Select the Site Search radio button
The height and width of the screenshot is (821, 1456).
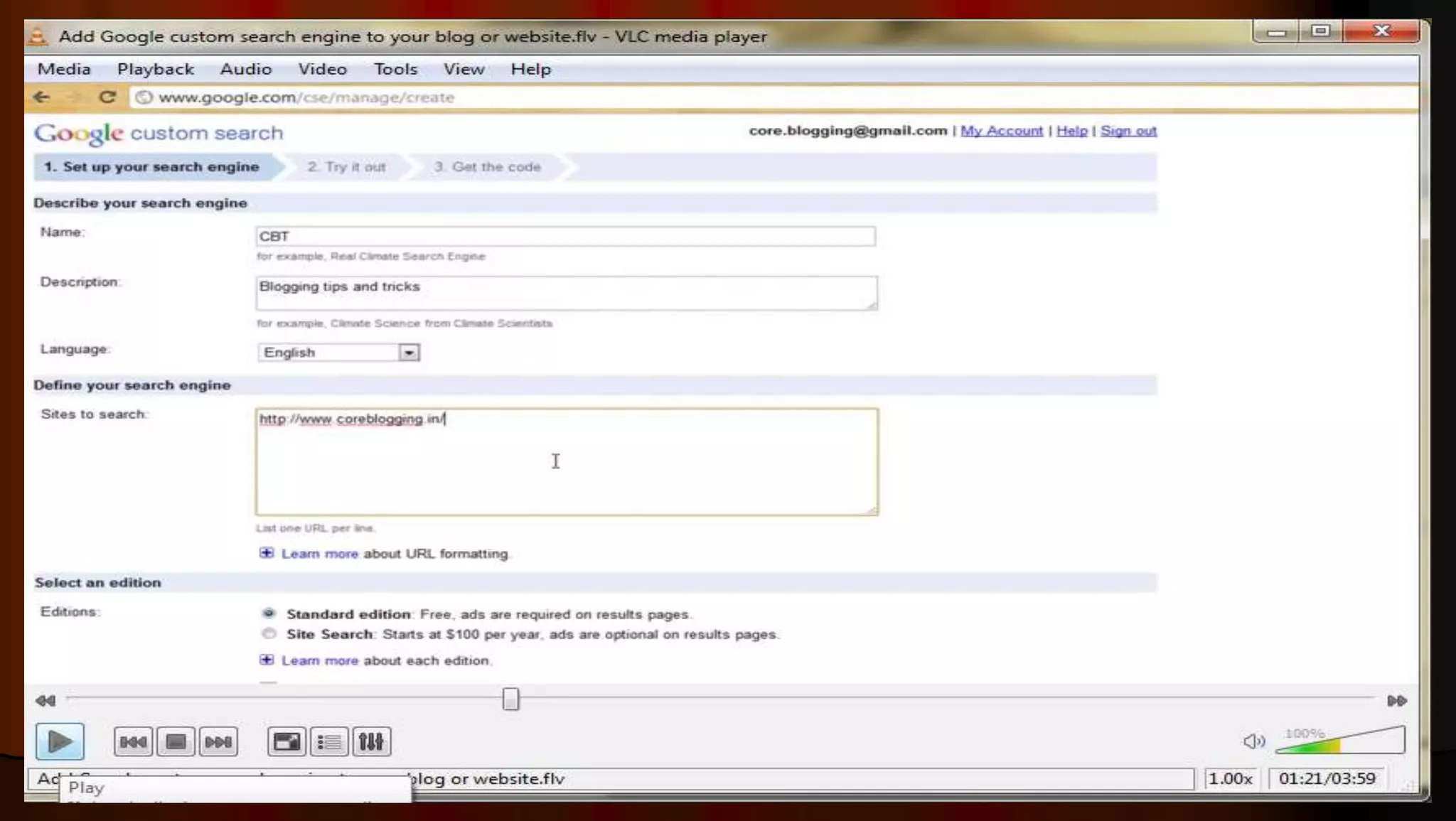269,634
